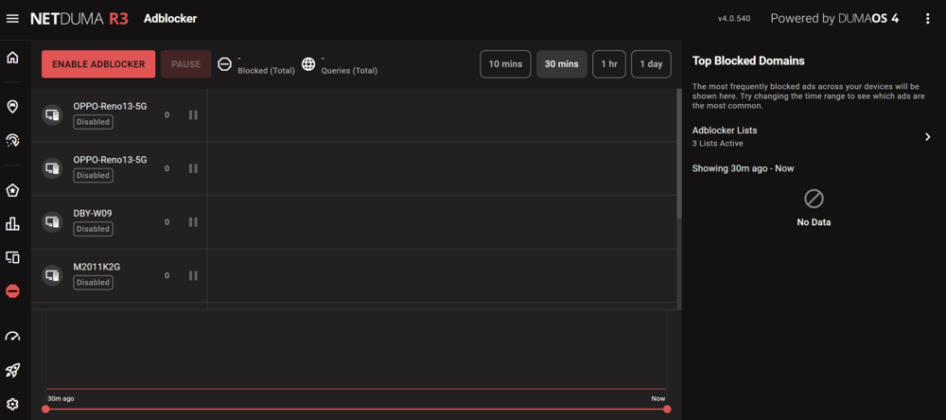The width and height of the screenshot is (946, 420).
Task: Open the bar chart Network Monitor icon
Action: (x=12, y=224)
